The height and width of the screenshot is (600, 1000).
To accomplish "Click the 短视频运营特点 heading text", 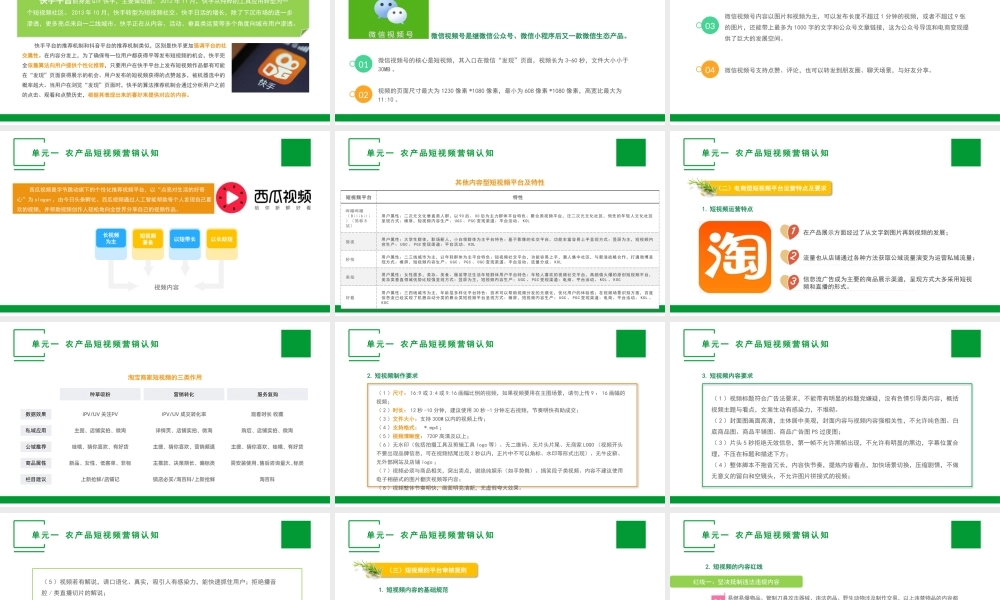I will click(728, 209).
